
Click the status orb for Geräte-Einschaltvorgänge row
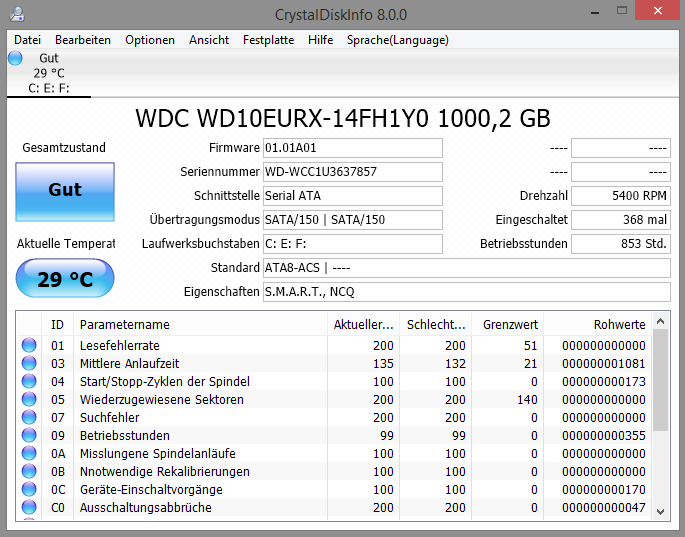[29, 489]
